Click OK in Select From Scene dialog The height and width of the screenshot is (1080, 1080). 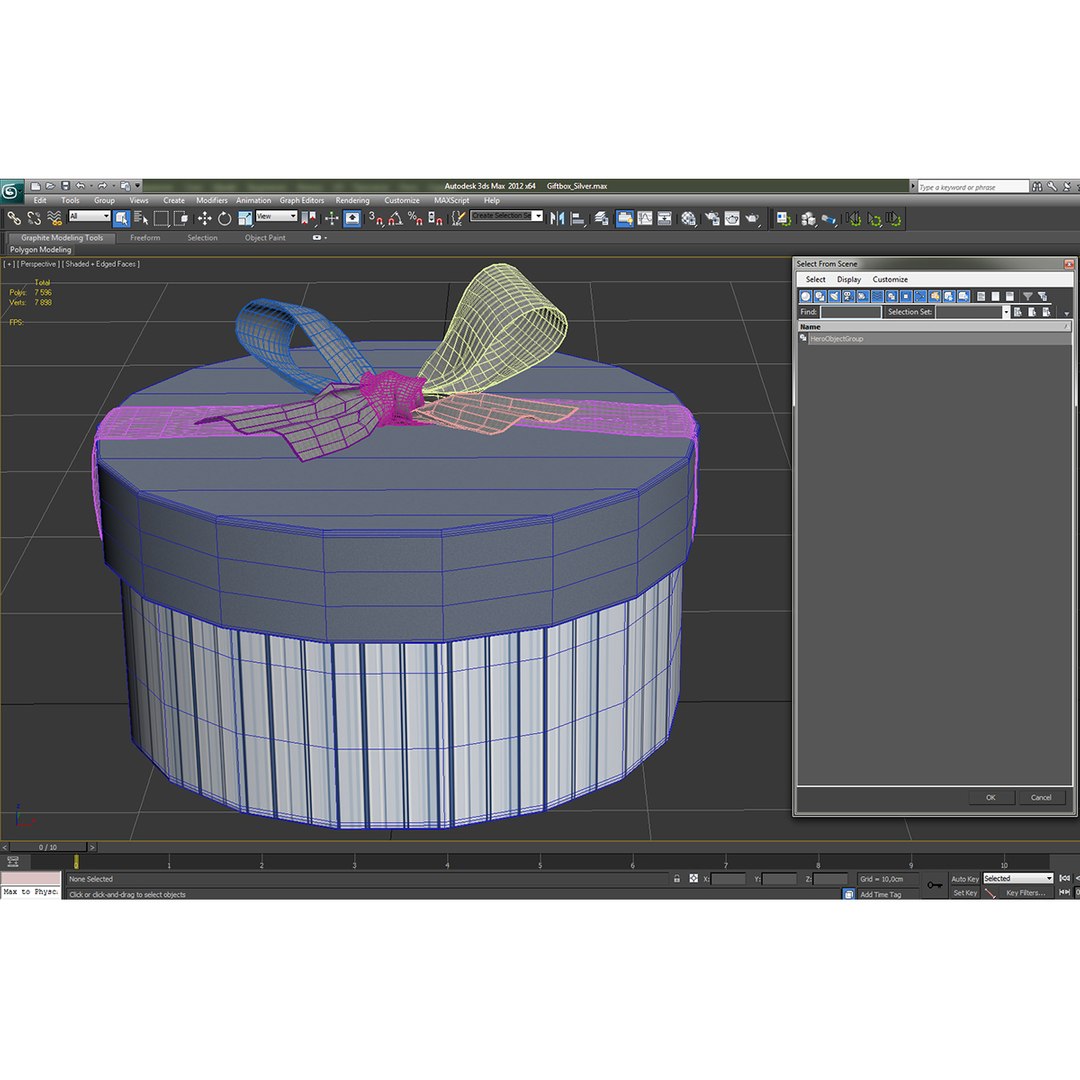990,798
